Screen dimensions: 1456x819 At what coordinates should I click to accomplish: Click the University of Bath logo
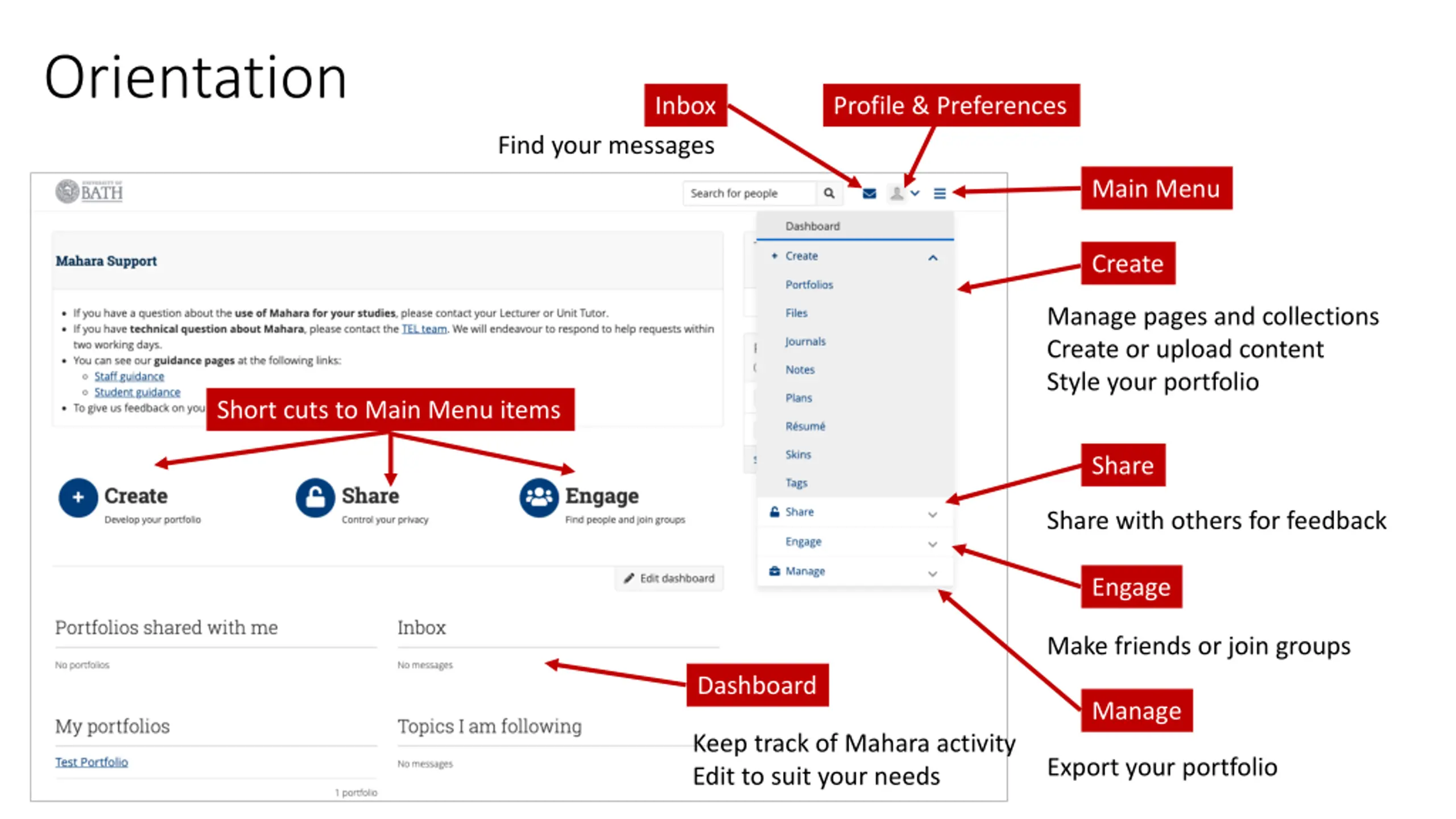click(89, 191)
